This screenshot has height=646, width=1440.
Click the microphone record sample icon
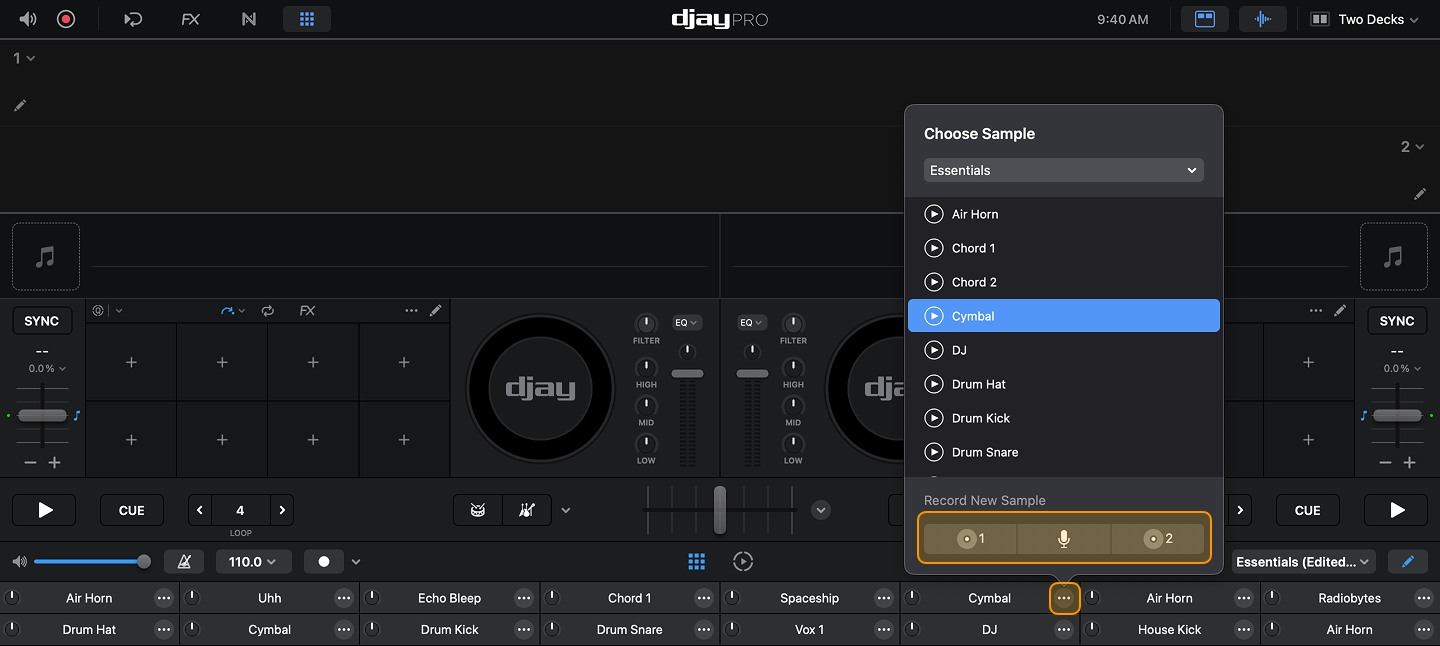point(1063,539)
